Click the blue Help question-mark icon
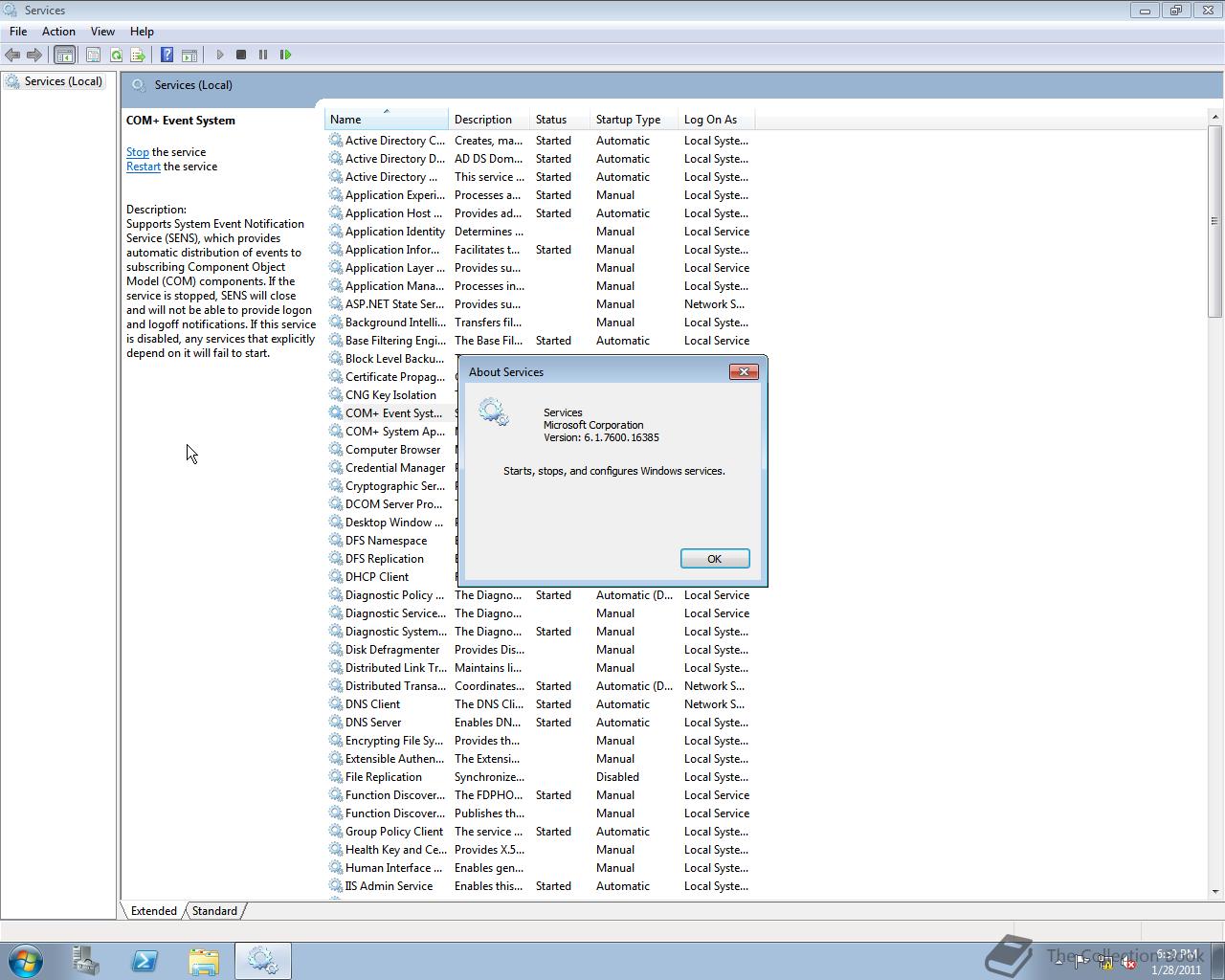Screen dimensions: 1225x980 point(167,55)
